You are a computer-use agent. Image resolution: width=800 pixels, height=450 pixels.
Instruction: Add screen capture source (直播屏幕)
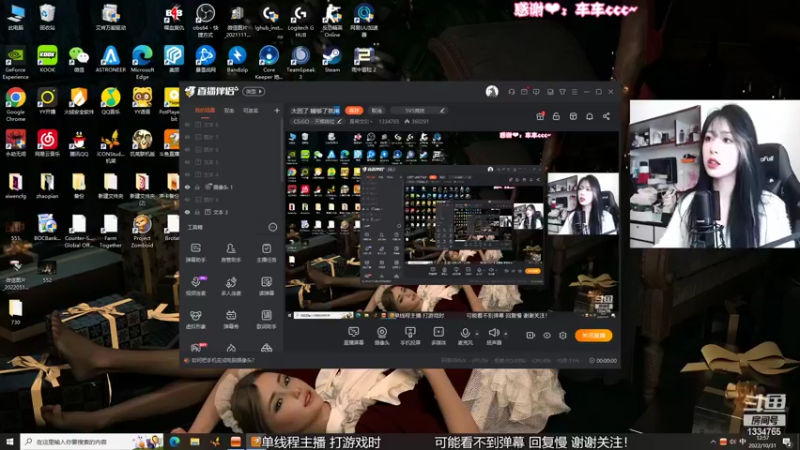tap(354, 336)
